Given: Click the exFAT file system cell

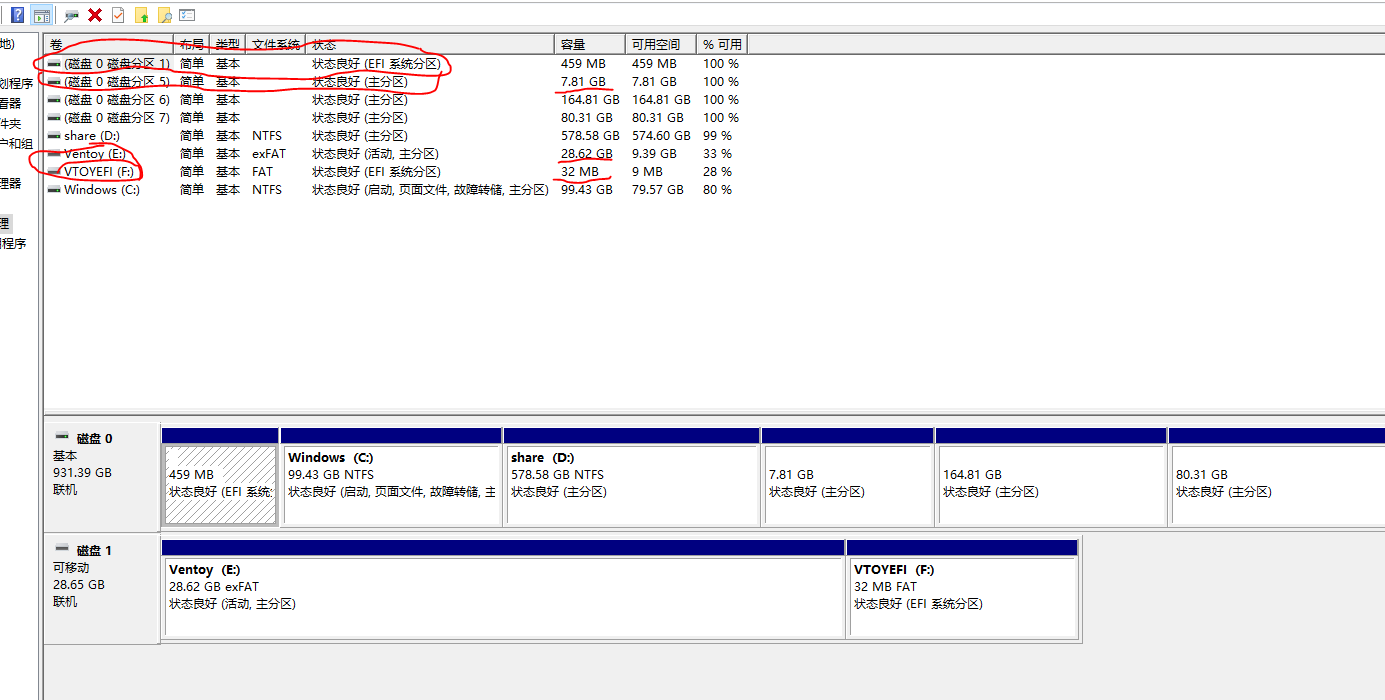Looking at the screenshot, I should (268, 154).
